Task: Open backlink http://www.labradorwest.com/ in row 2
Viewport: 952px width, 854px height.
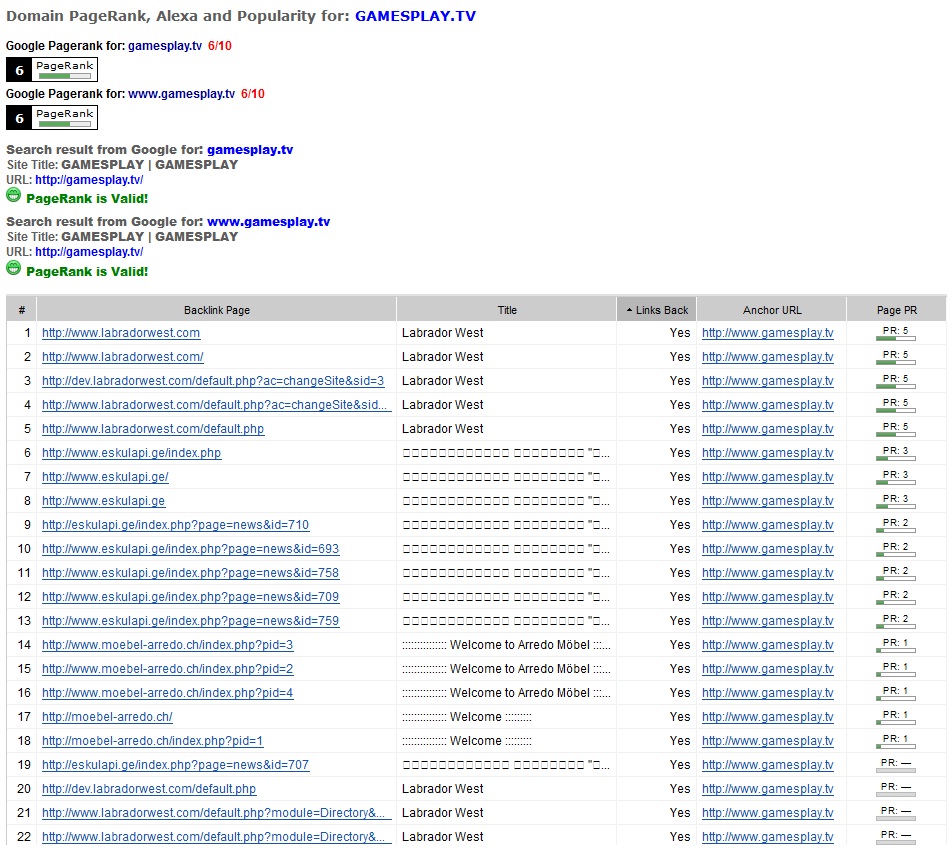Action: click(123, 357)
